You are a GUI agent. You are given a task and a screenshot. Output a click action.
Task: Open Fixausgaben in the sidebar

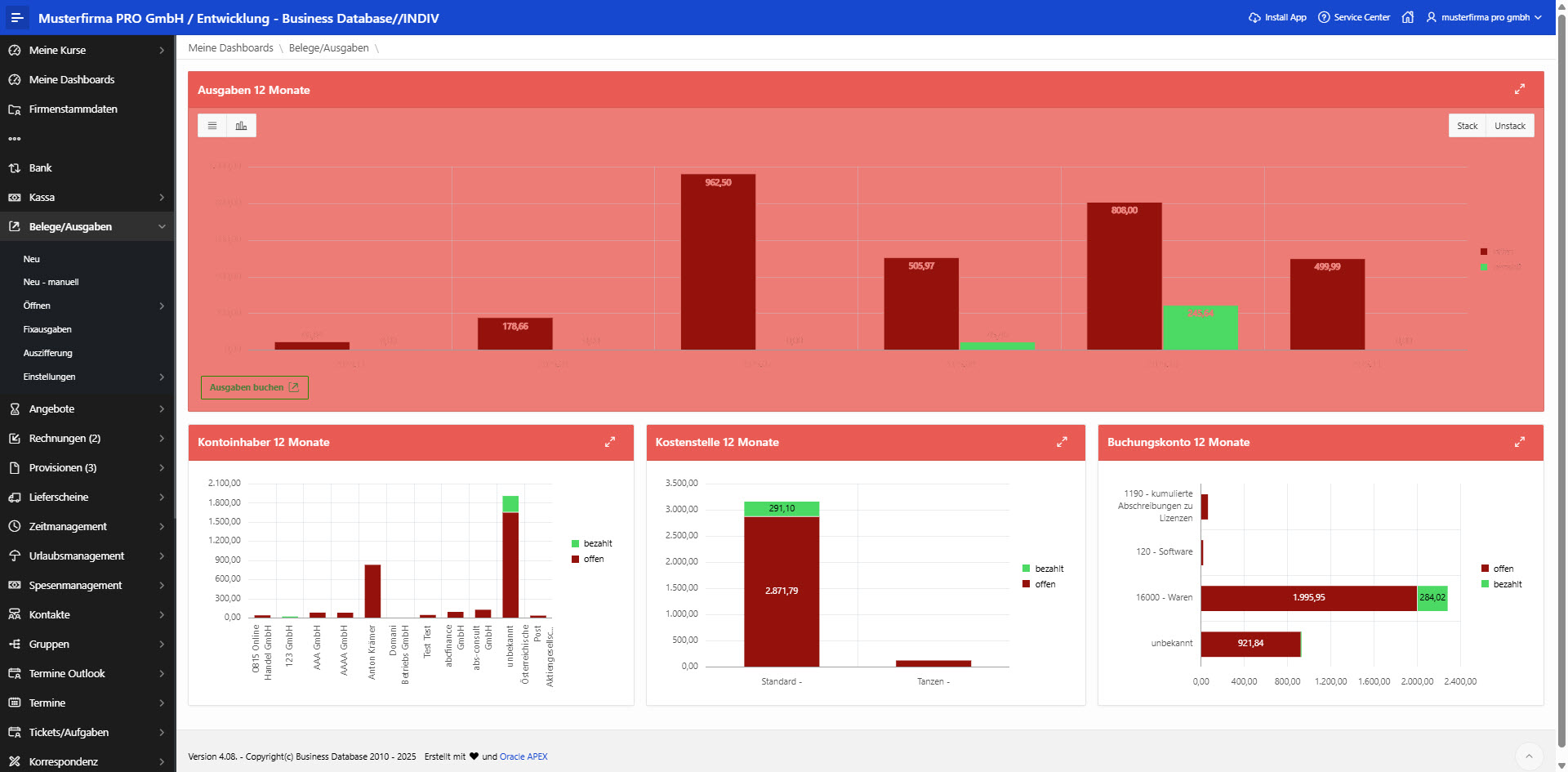(x=47, y=329)
